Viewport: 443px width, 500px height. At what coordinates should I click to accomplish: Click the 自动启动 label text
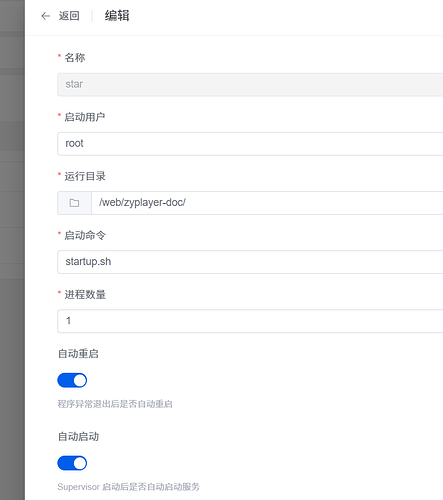[x=78, y=436]
